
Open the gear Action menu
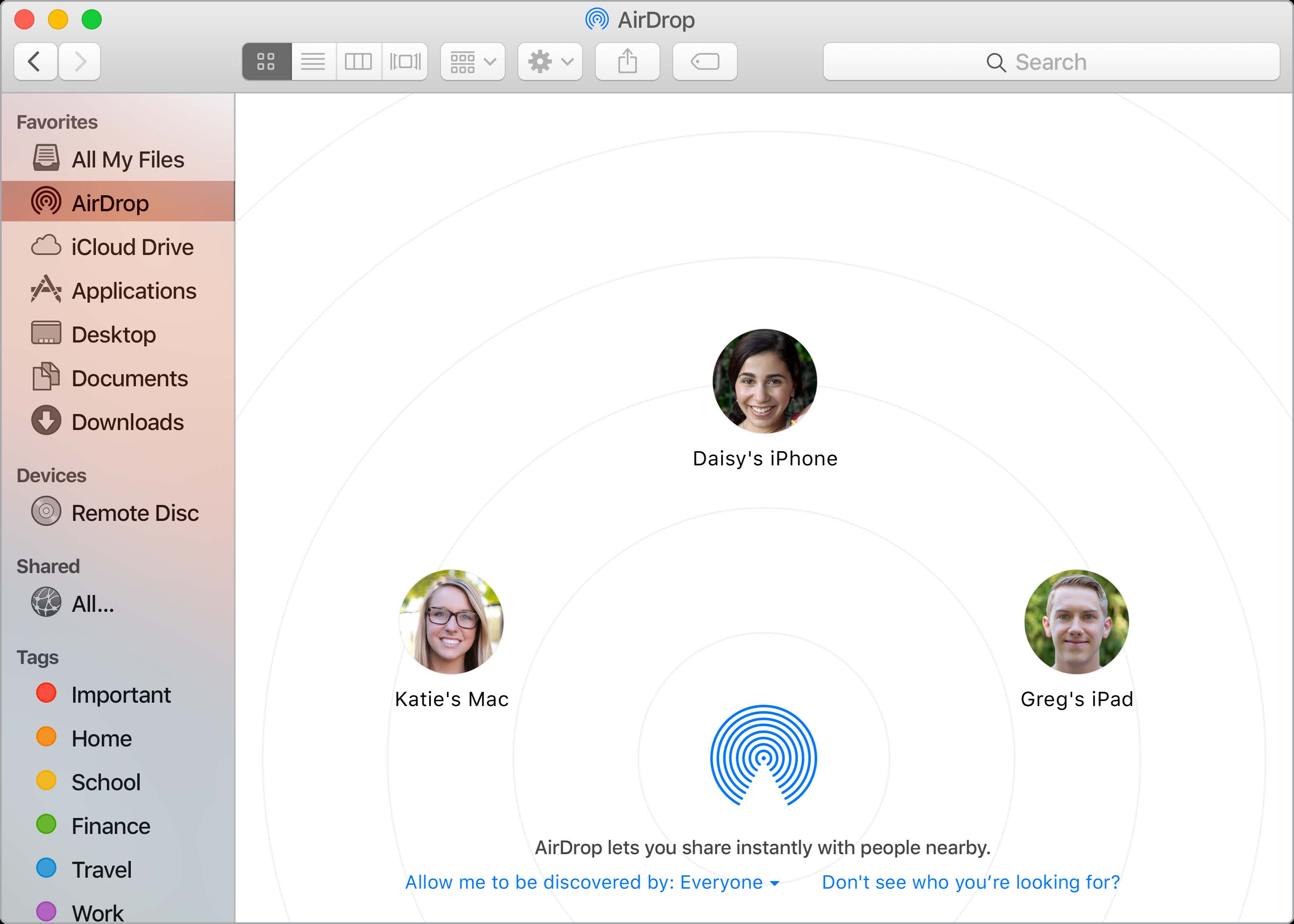point(550,61)
